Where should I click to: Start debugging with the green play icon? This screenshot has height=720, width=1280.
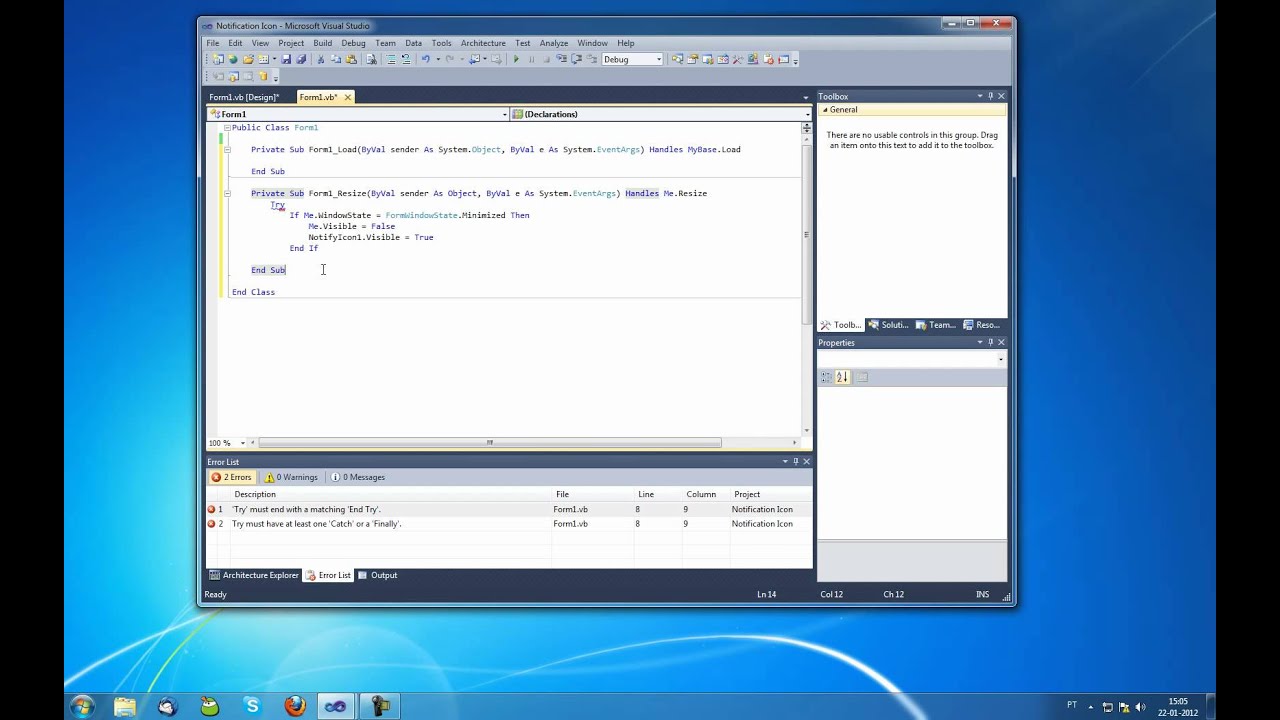point(516,59)
